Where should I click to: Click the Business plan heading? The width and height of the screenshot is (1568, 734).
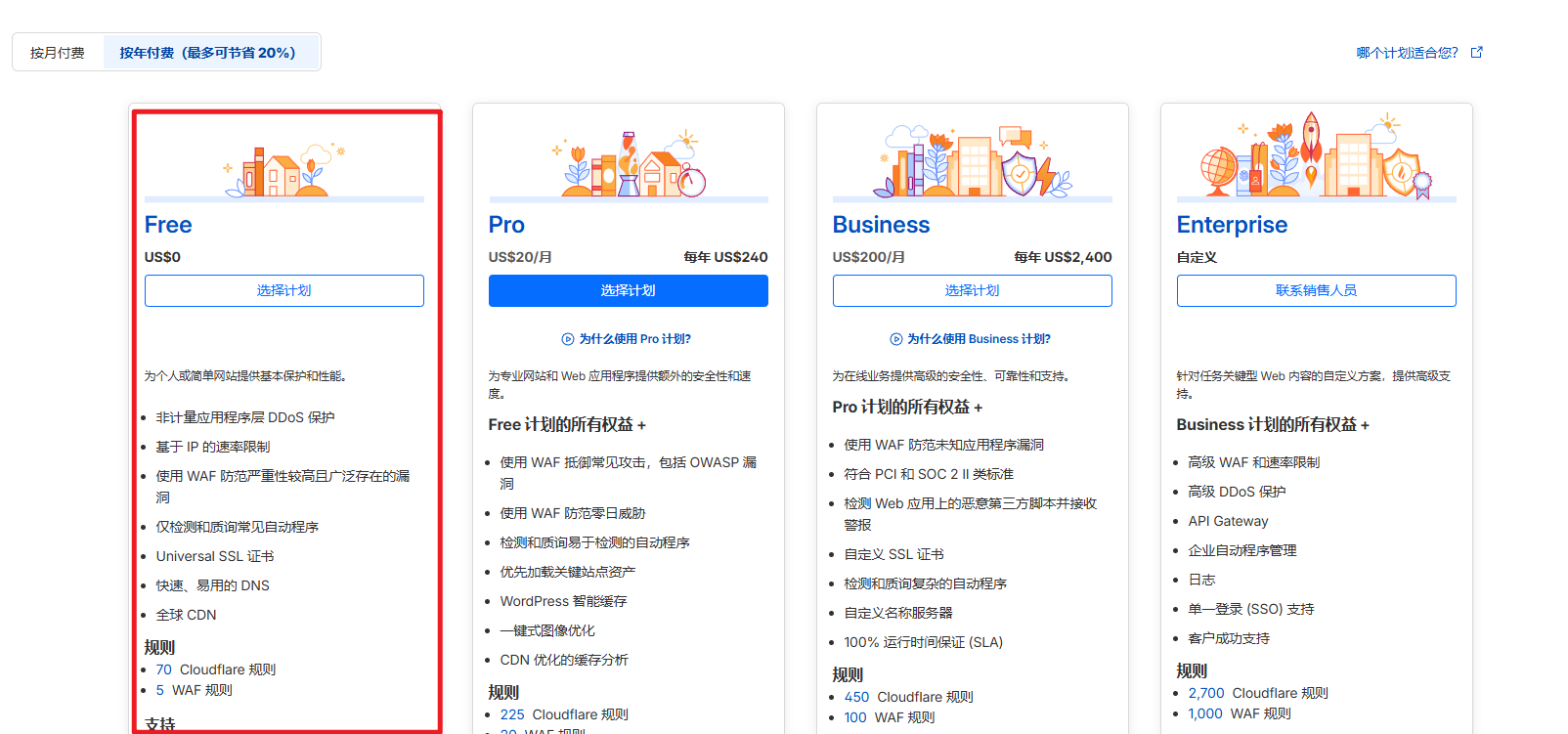pyautogui.click(x=881, y=225)
